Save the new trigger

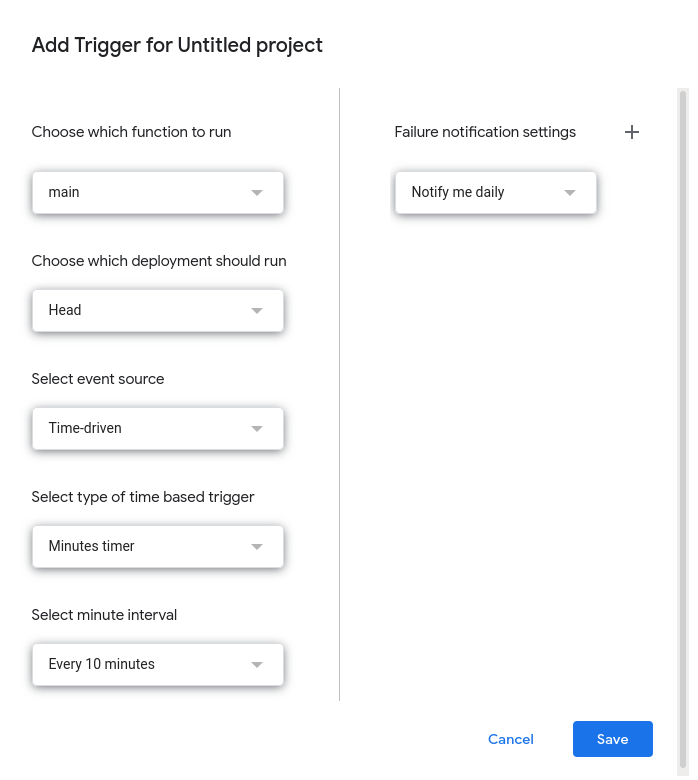[x=612, y=739]
